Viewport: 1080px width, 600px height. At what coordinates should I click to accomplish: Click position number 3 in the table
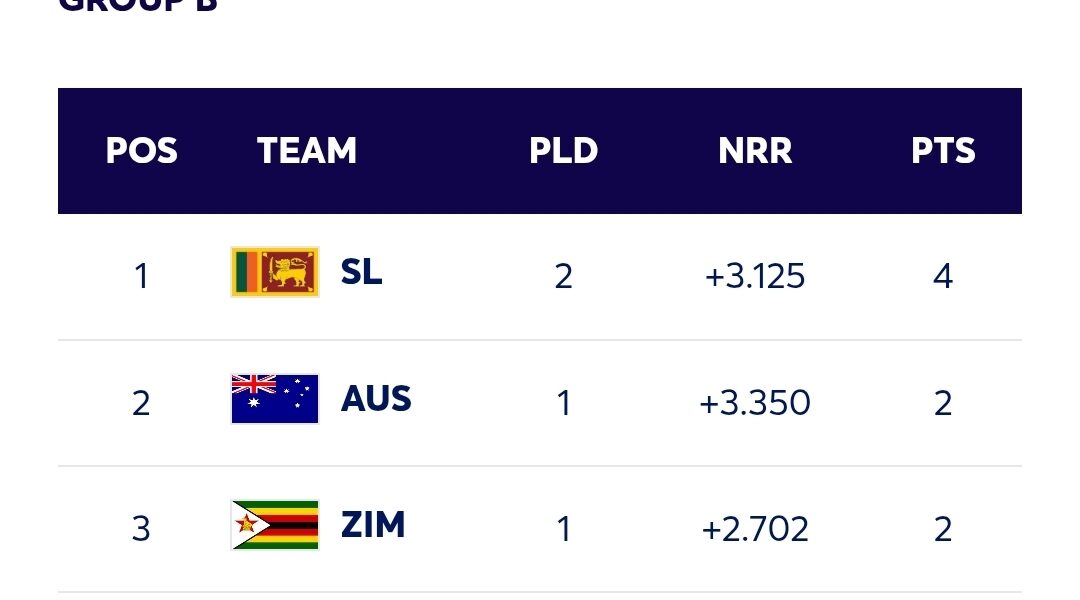coord(141,529)
